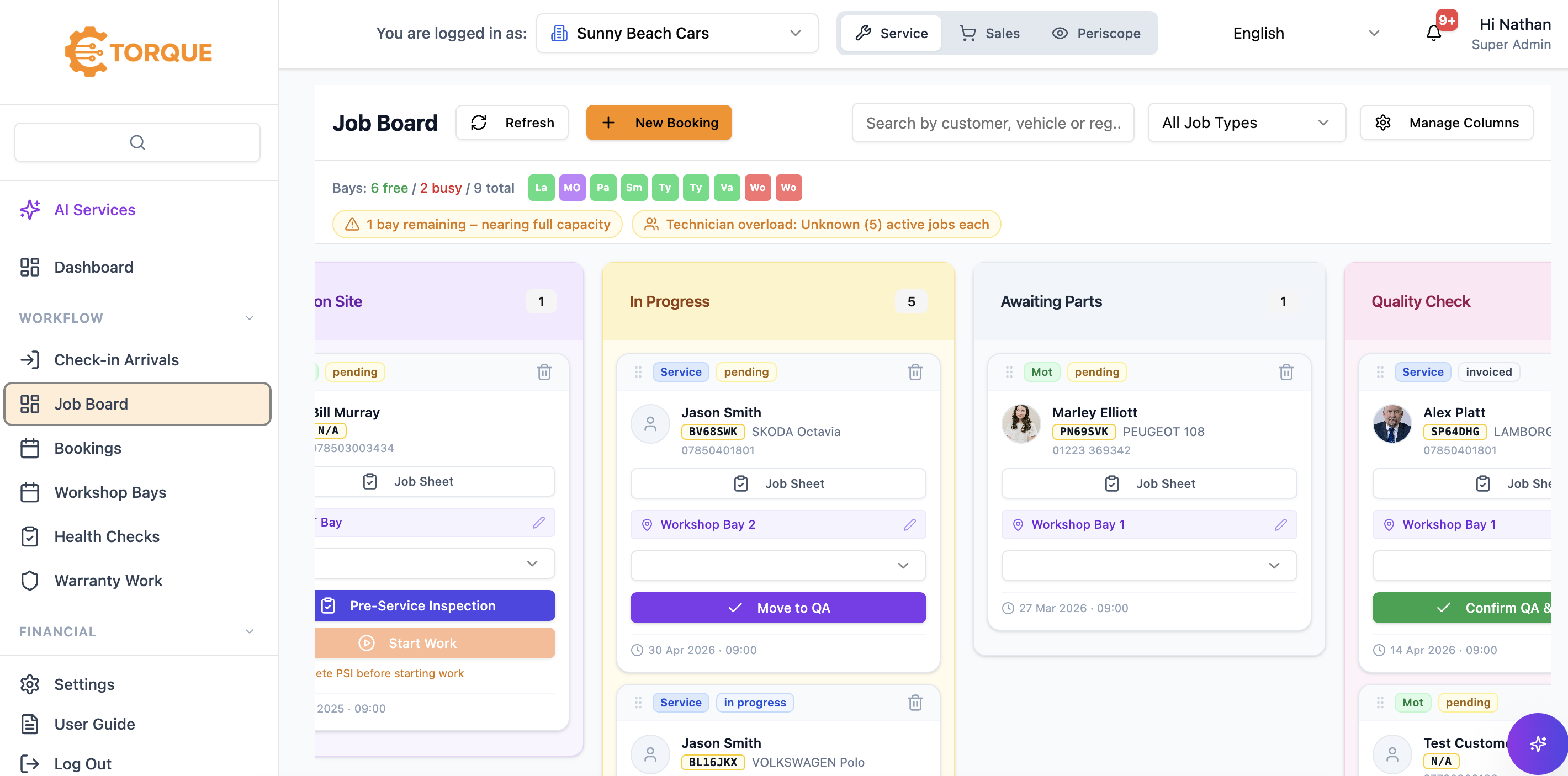Click Hi Nathan user profile
This screenshot has height=776, width=1568.
[1510, 34]
